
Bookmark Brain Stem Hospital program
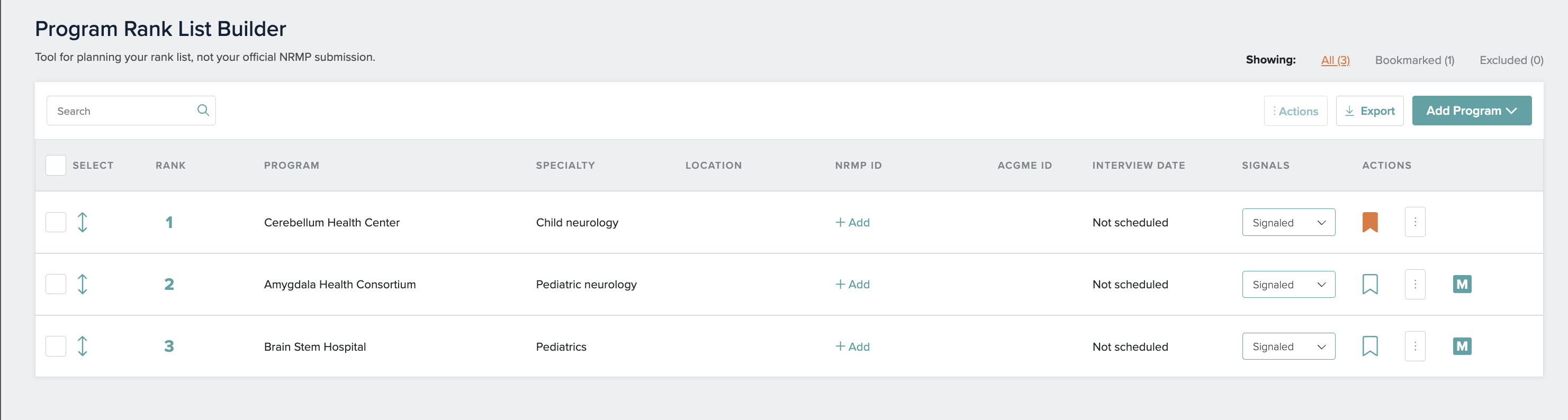pyautogui.click(x=1369, y=346)
